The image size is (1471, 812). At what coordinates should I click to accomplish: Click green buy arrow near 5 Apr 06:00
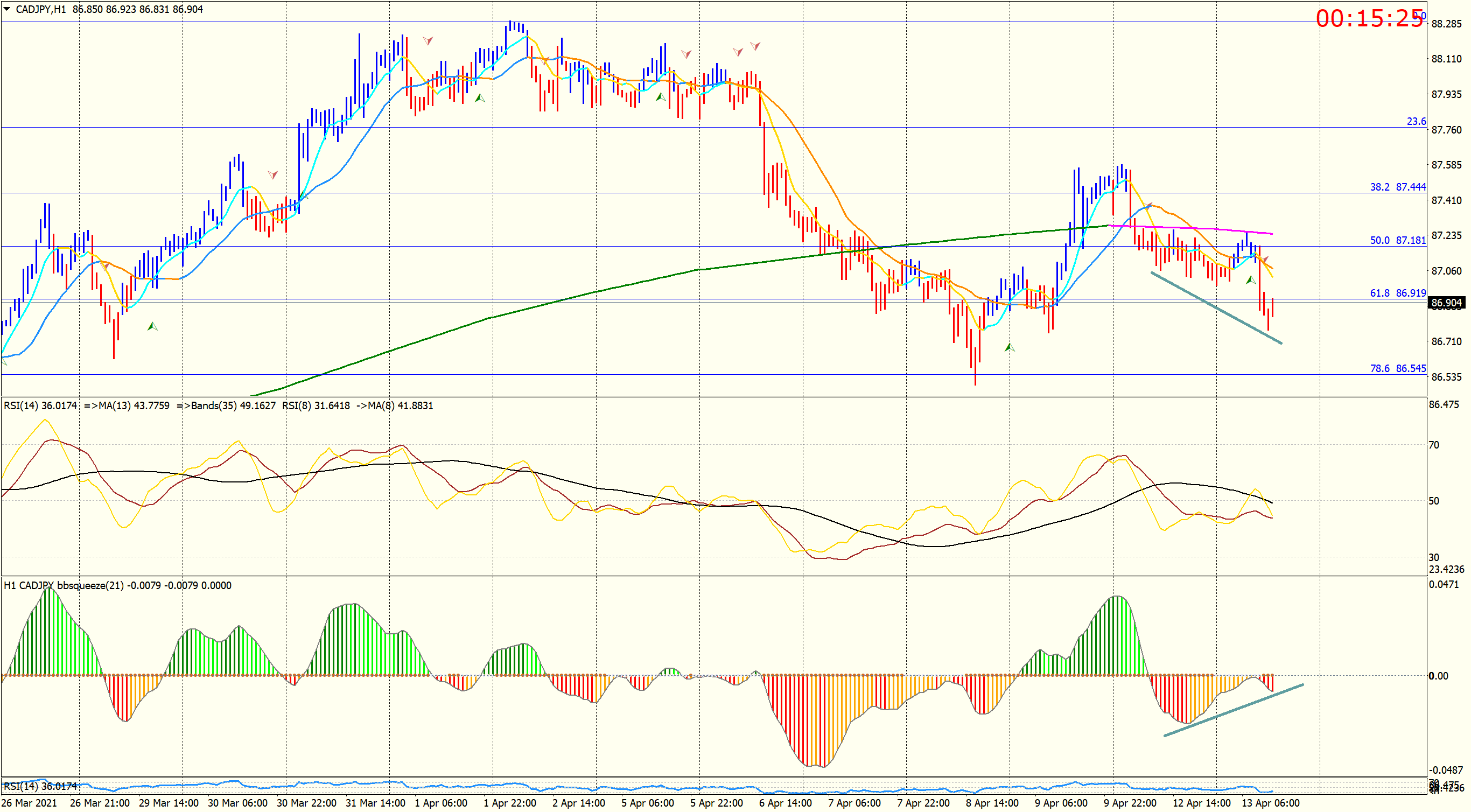661,97
